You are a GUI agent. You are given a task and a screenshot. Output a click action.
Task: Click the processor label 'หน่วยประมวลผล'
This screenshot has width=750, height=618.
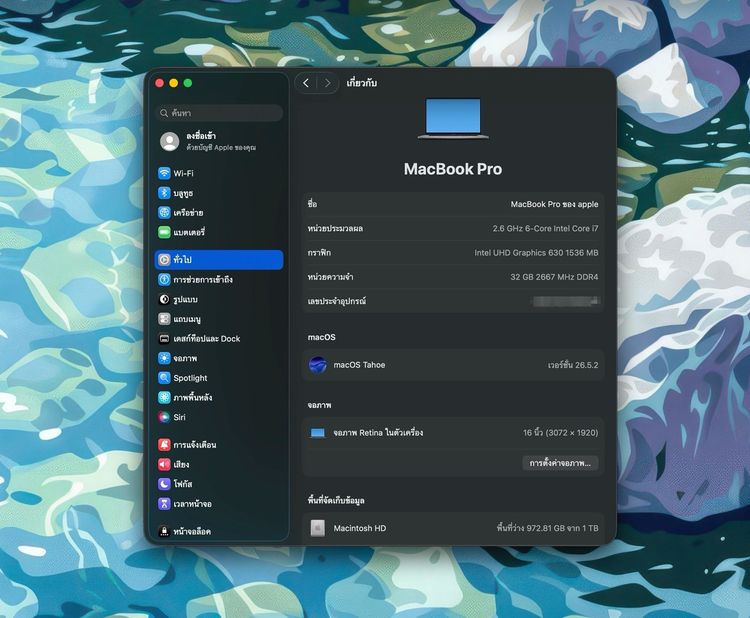[335, 229]
